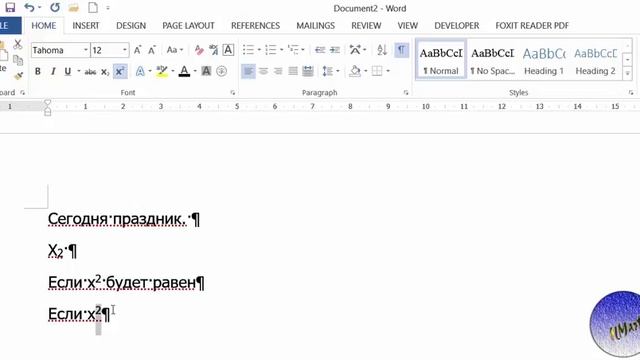640x360 pixels.
Task: Undo the last action
Action: coord(29,7)
